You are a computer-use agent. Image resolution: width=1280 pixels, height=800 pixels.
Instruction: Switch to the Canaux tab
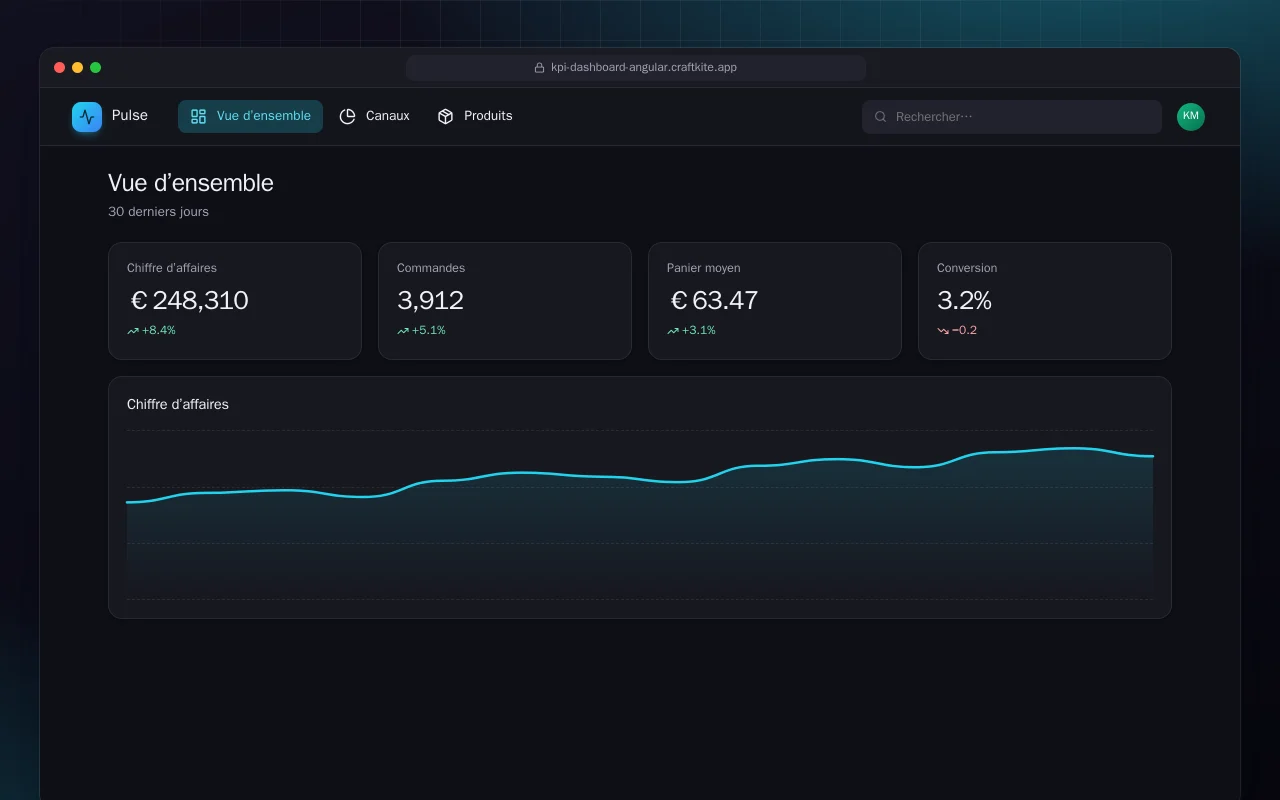pyautogui.click(x=374, y=116)
